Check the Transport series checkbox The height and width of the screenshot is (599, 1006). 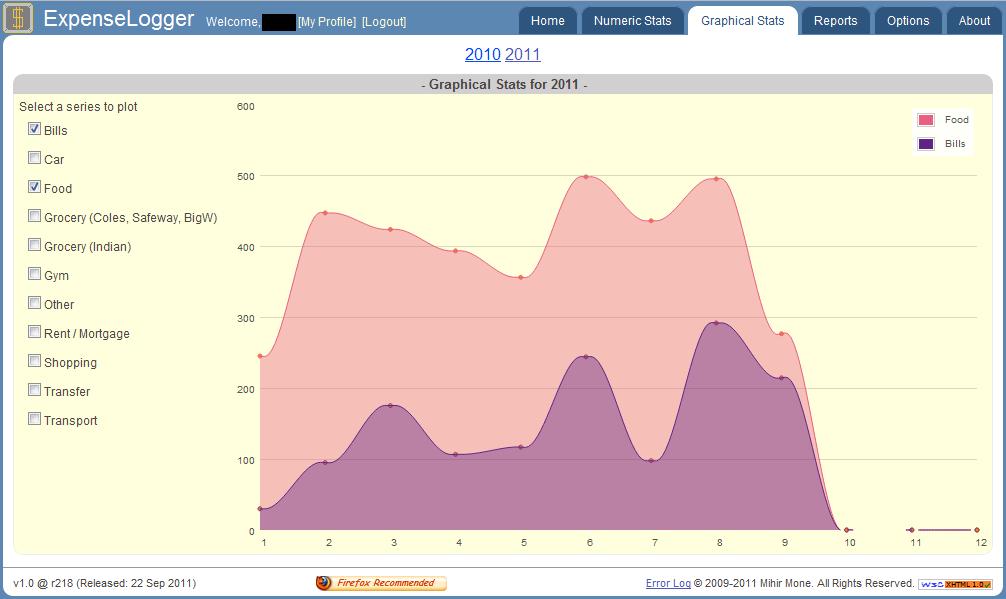[35, 419]
